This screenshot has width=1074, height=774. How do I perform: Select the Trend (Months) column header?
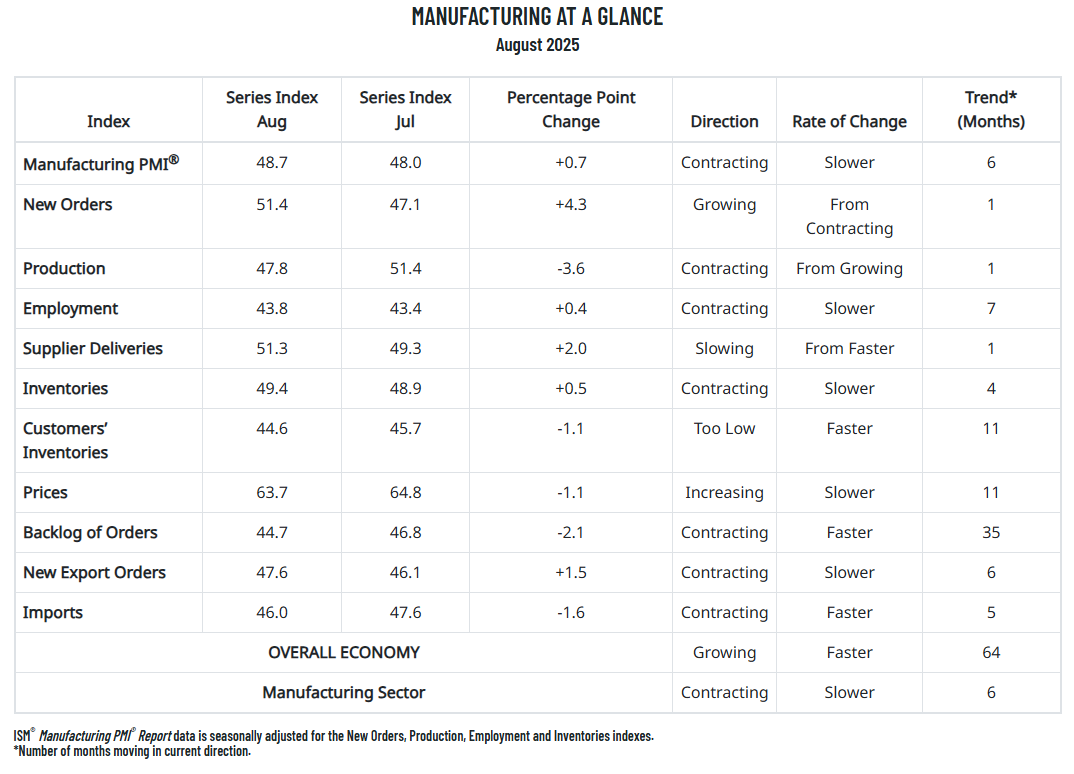click(x=991, y=109)
